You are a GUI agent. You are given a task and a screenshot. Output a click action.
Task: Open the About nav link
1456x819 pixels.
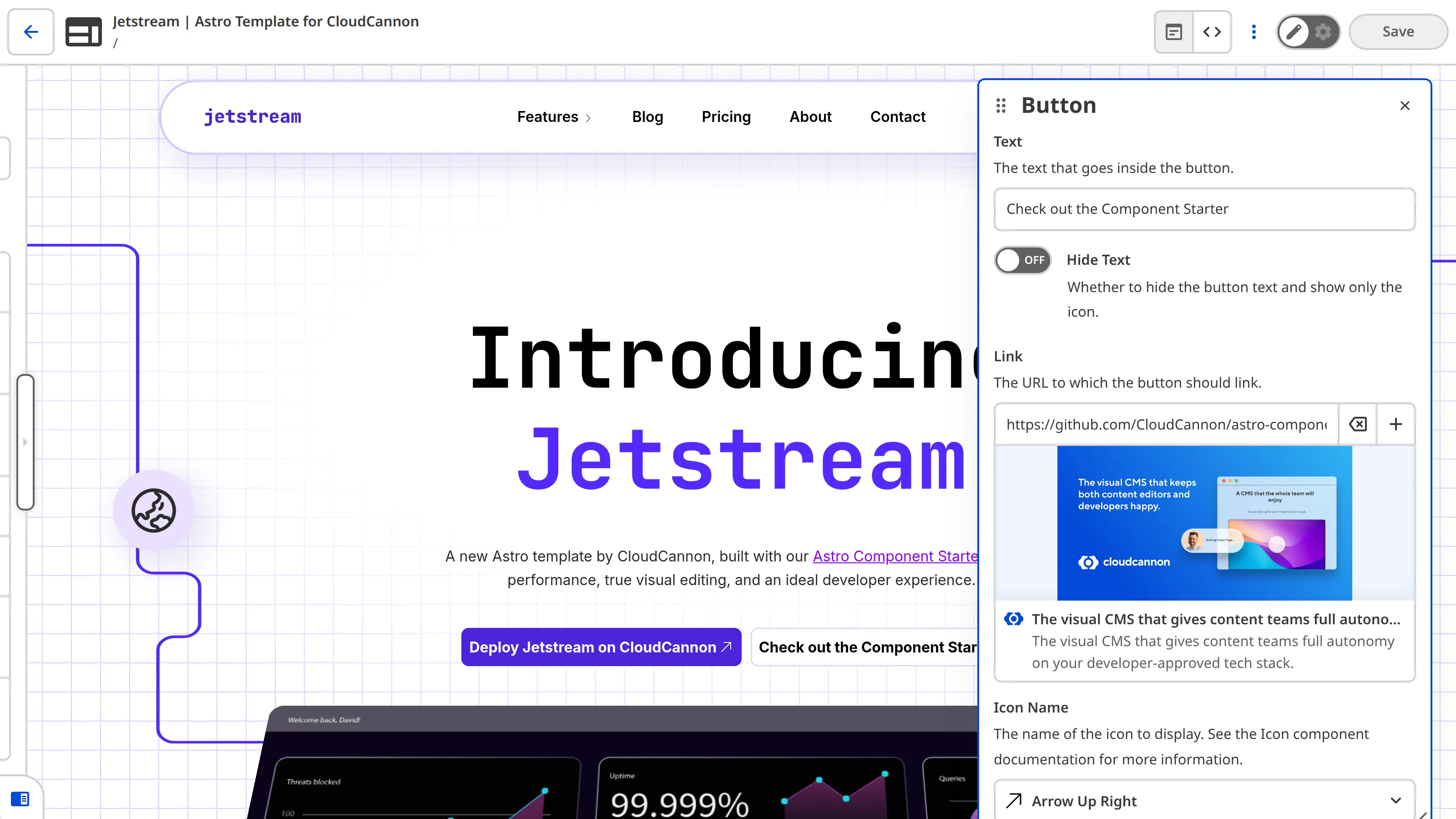[810, 117]
